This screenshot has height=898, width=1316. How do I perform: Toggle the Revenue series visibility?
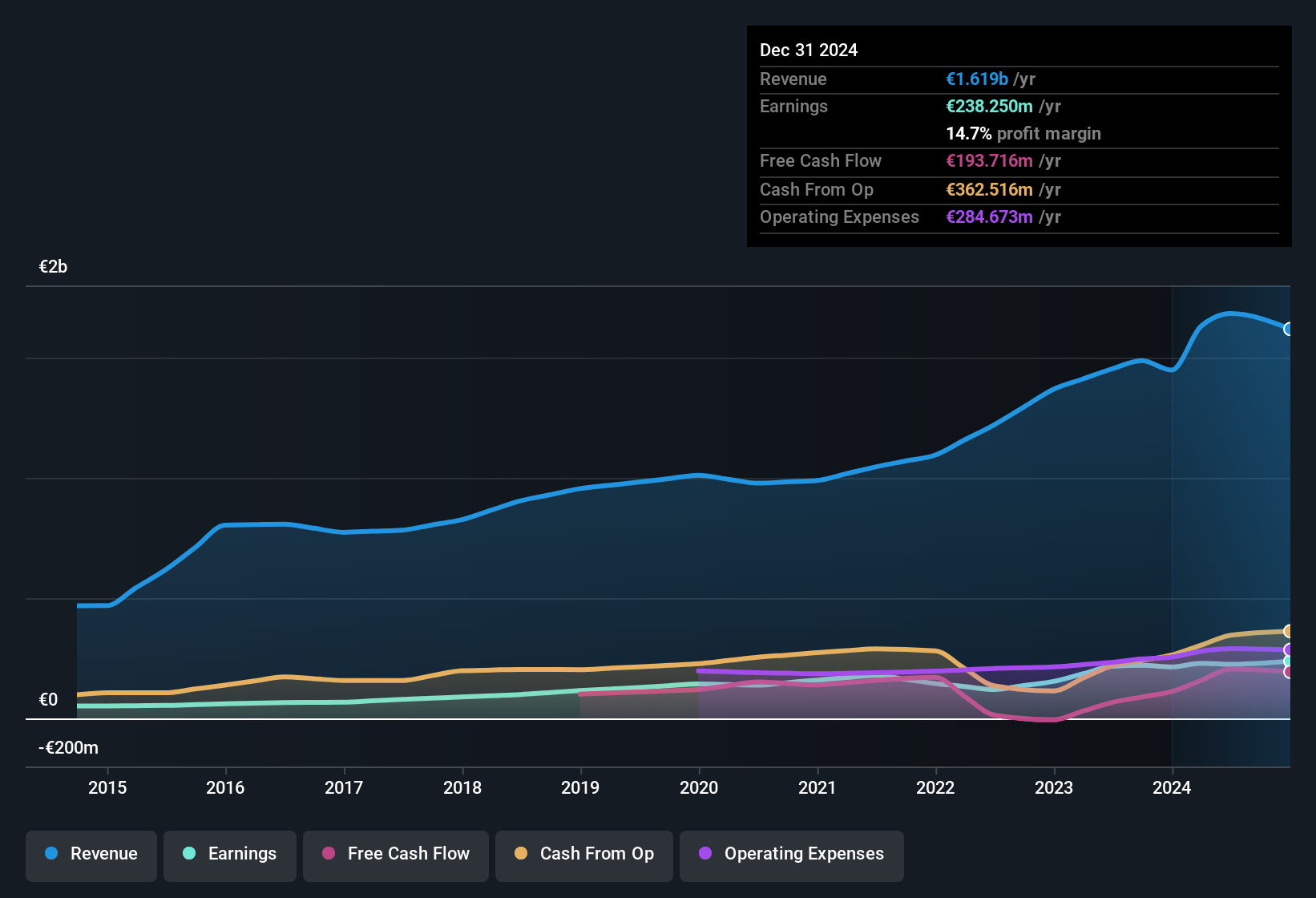point(91,855)
